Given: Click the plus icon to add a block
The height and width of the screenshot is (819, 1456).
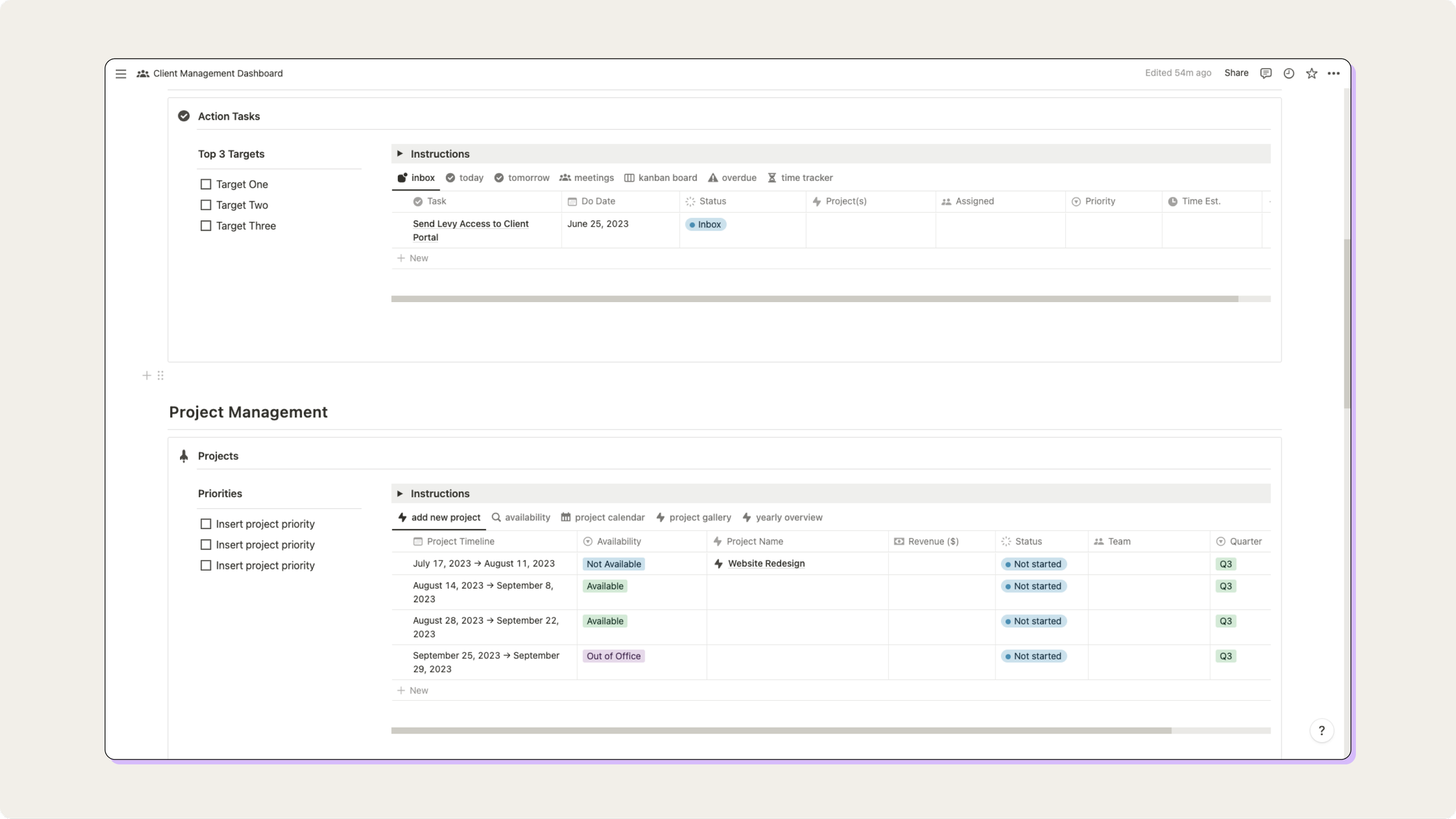Looking at the screenshot, I should pyautogui.click(x=147, y=375).
